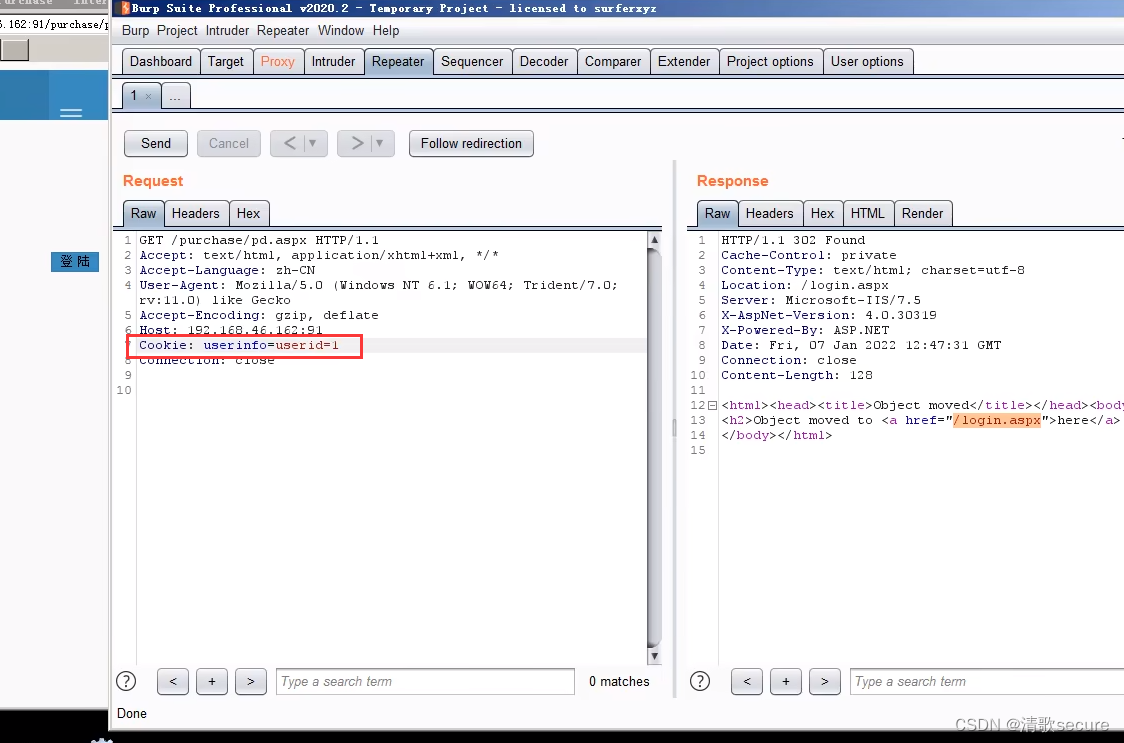Open the forward history dropdown arrow

click(380, 143)
